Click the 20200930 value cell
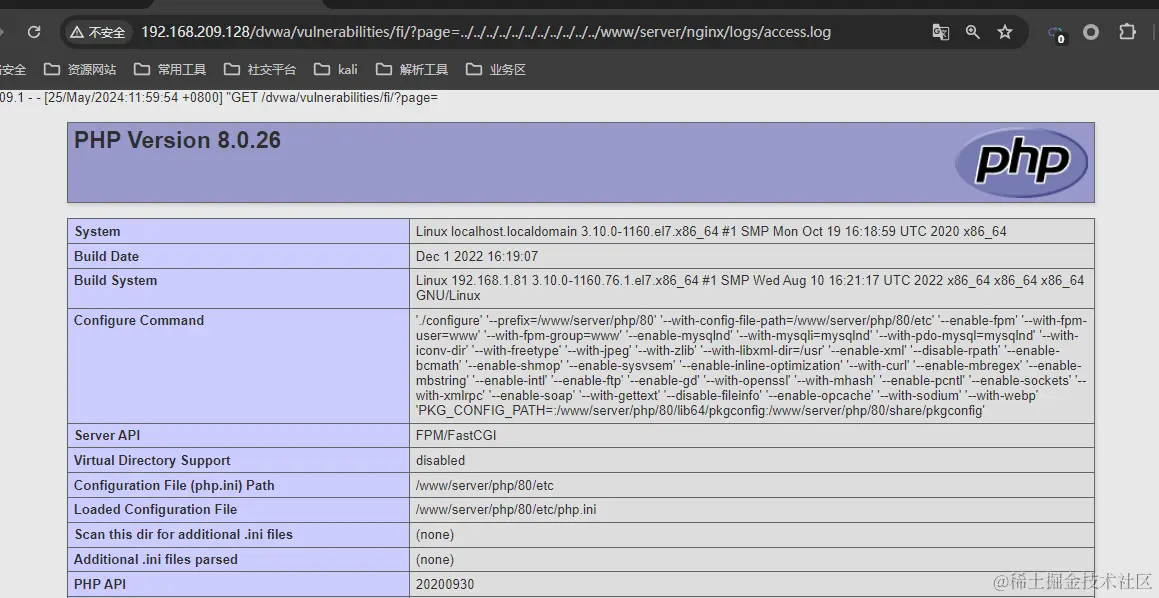 click(752, 584)
